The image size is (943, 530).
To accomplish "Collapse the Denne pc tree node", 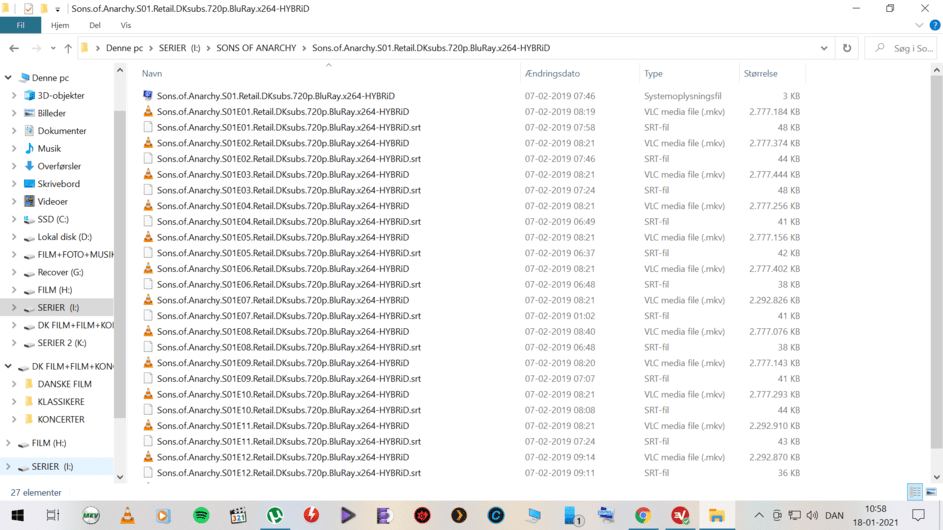I will (8, 78).
